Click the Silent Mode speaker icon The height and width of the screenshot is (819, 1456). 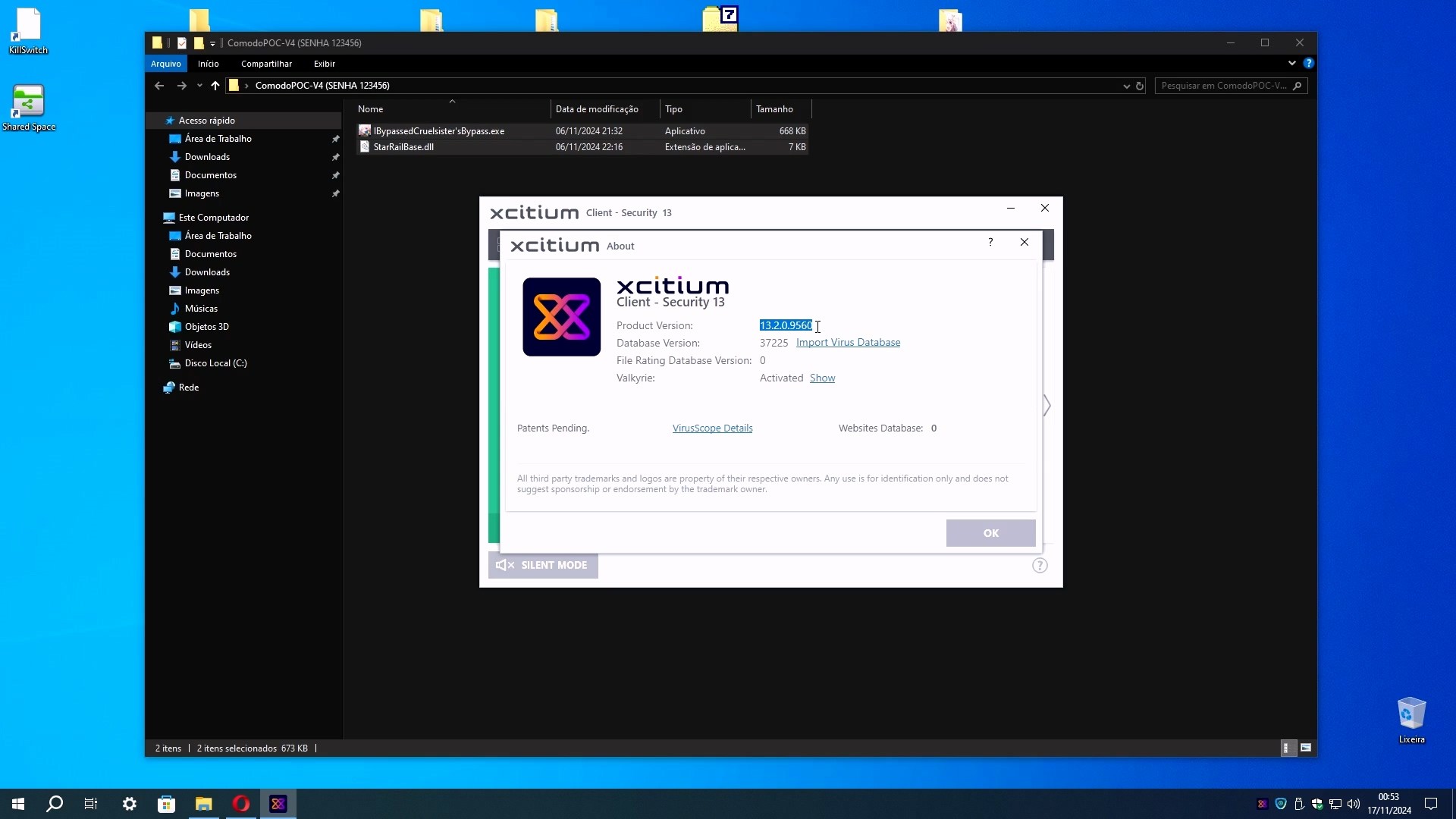tap(504, 565)
